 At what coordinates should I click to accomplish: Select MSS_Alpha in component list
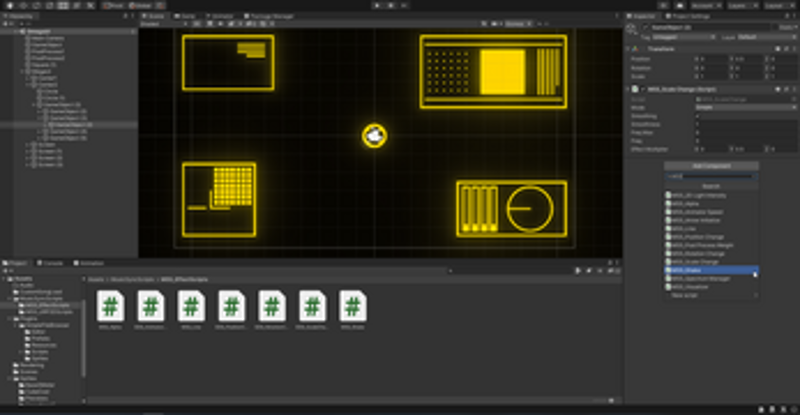pos(711,204)
